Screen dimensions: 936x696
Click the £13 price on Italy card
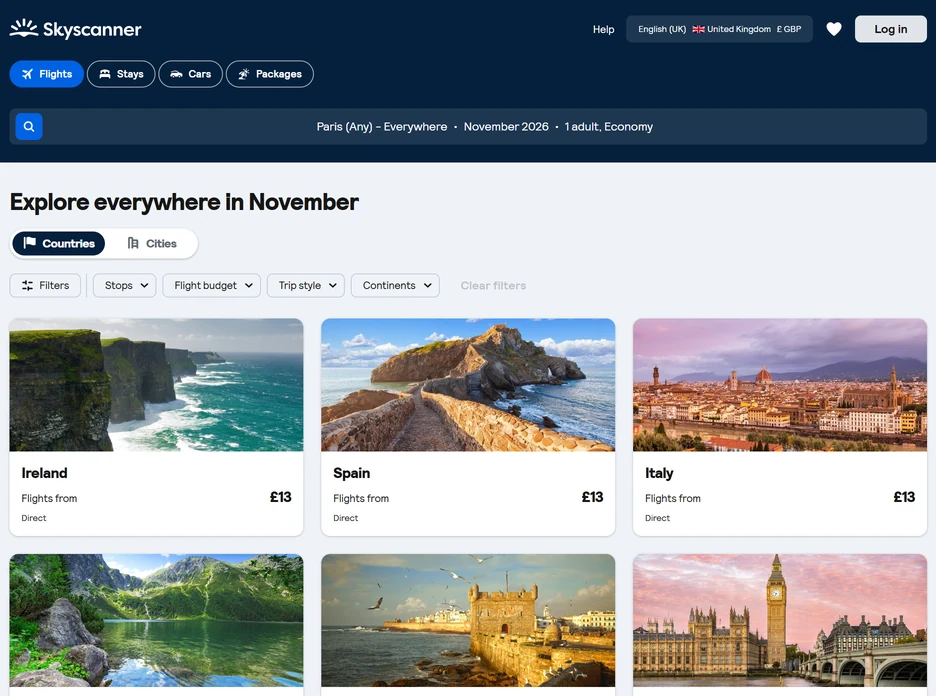(x=904, y=497)
